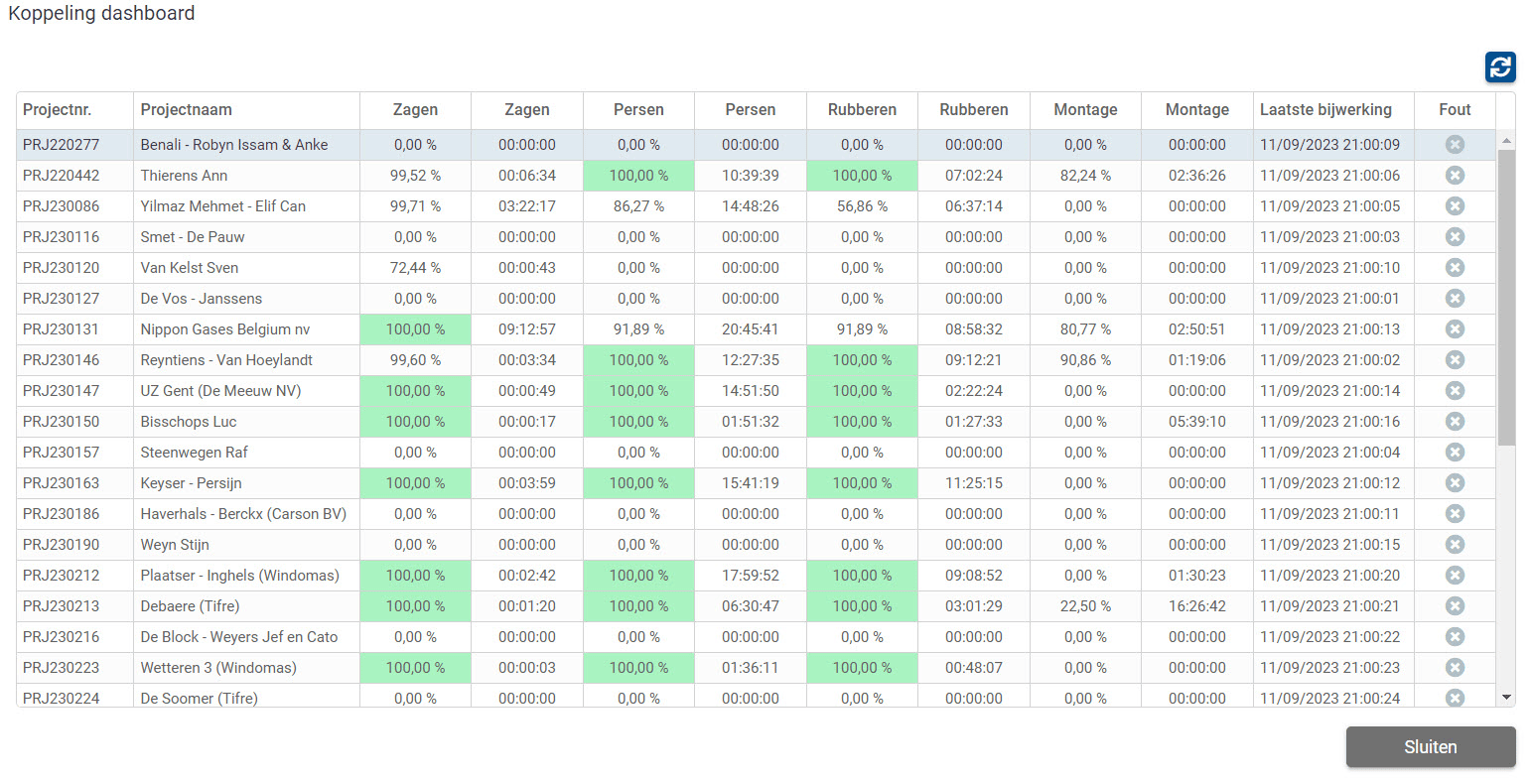This screenshot has width=1532, height=784.
Task: Click the first Montage column header
Action: [x=1085, y=110]
